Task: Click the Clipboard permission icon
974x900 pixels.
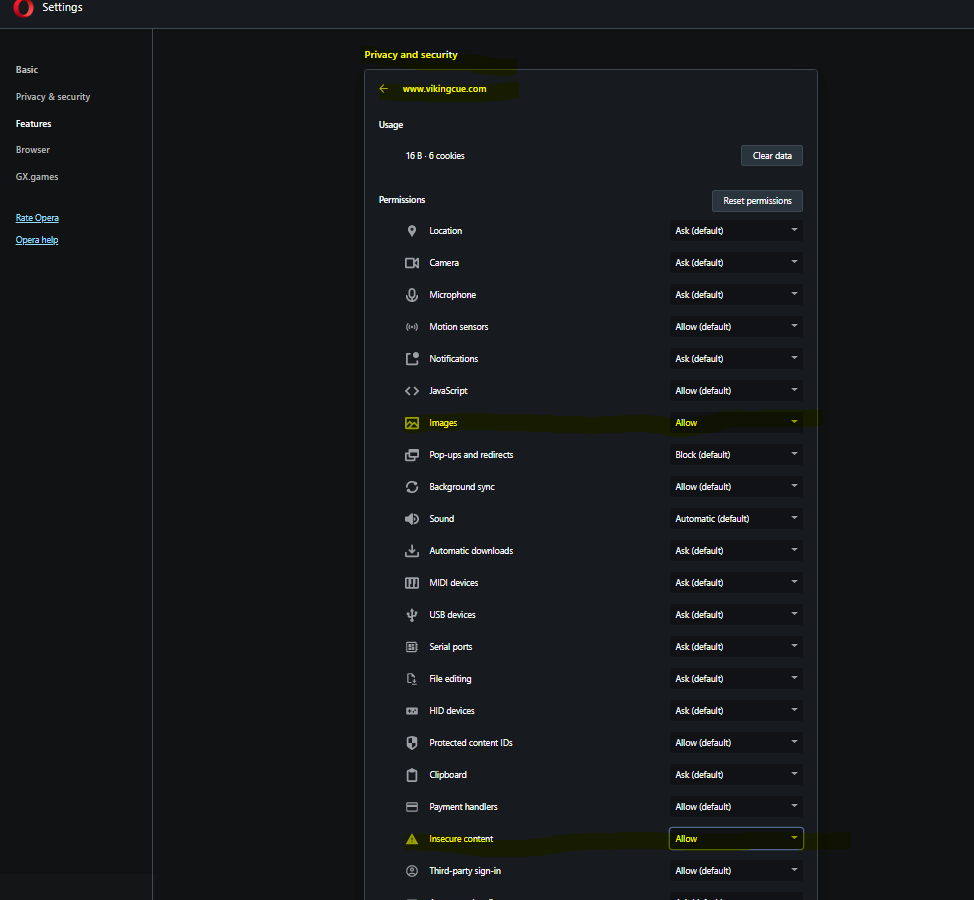Action: point(411,775)
